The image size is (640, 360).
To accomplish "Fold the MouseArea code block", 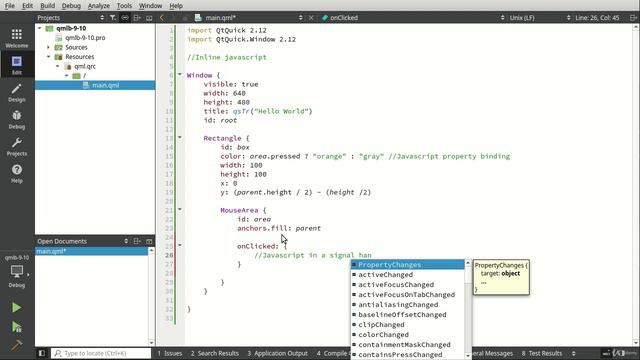I will point(180,209).
